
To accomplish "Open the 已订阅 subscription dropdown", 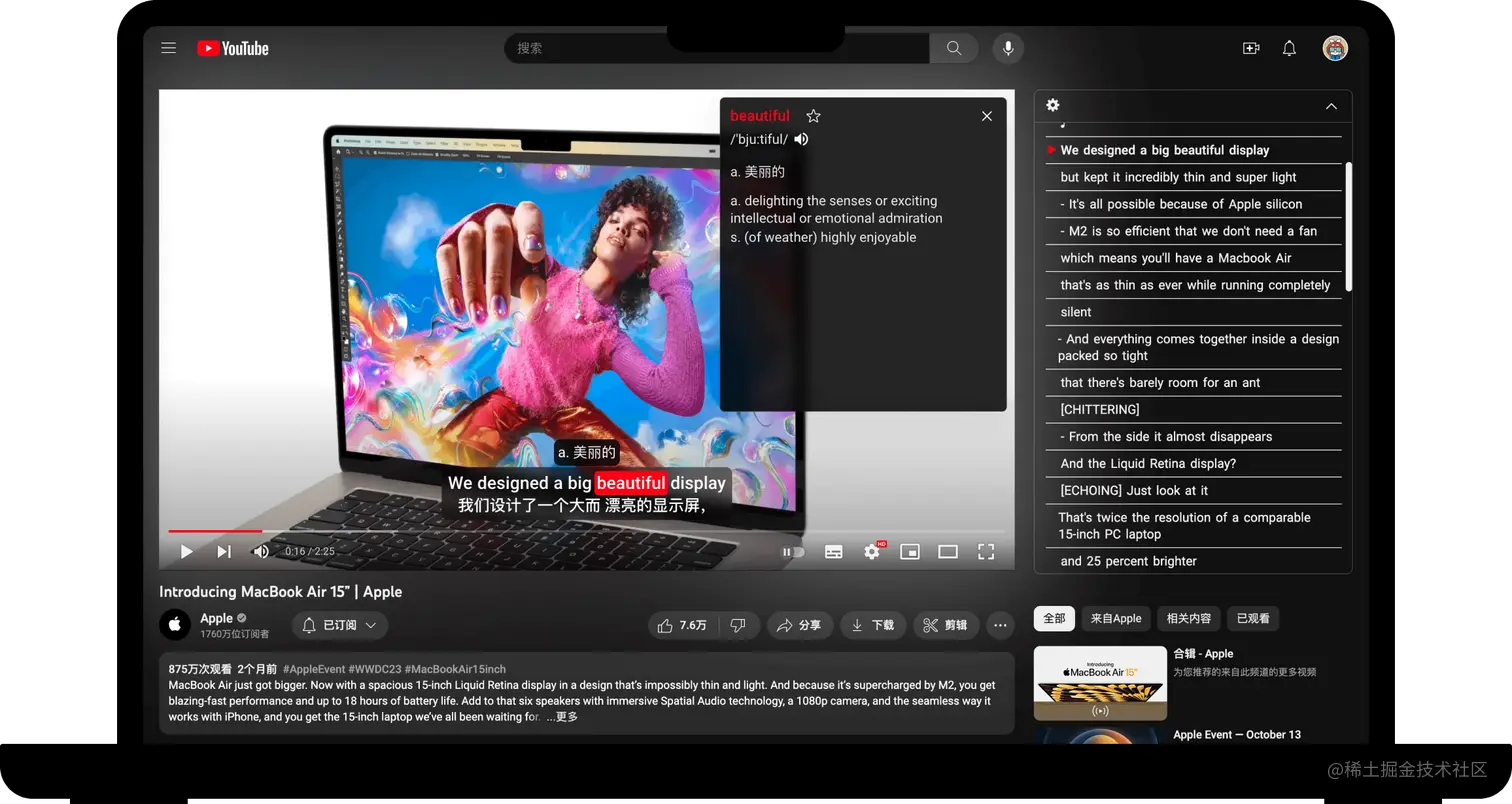I will (340, 625).
